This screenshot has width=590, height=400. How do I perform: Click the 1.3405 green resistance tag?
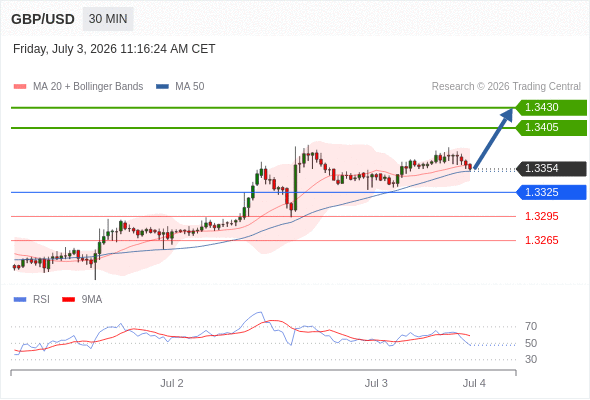(x=551, y=128)
